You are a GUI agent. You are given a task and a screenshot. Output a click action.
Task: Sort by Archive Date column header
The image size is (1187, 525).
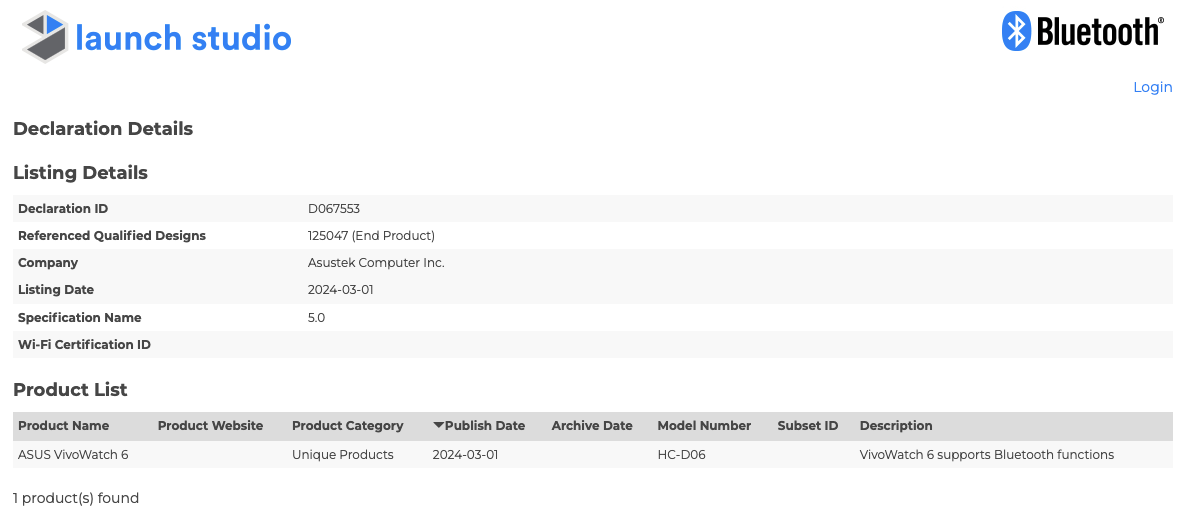click(592, 425)
